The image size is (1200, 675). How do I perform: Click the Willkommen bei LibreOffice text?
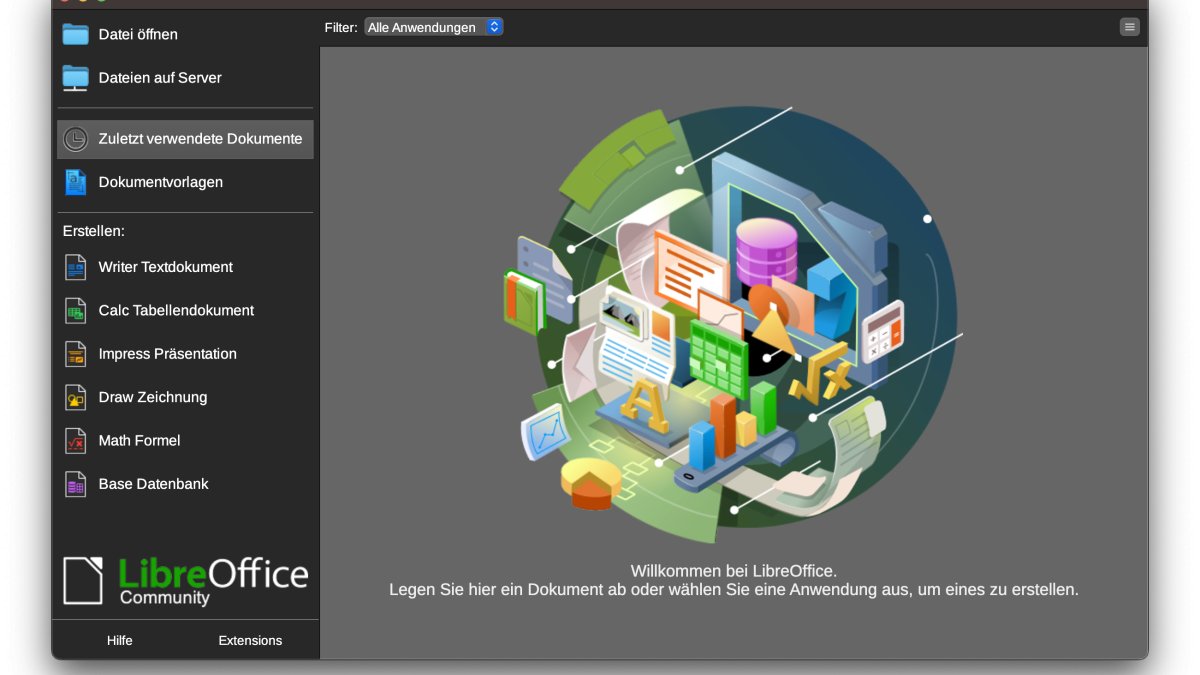click(x=734, y=571)
